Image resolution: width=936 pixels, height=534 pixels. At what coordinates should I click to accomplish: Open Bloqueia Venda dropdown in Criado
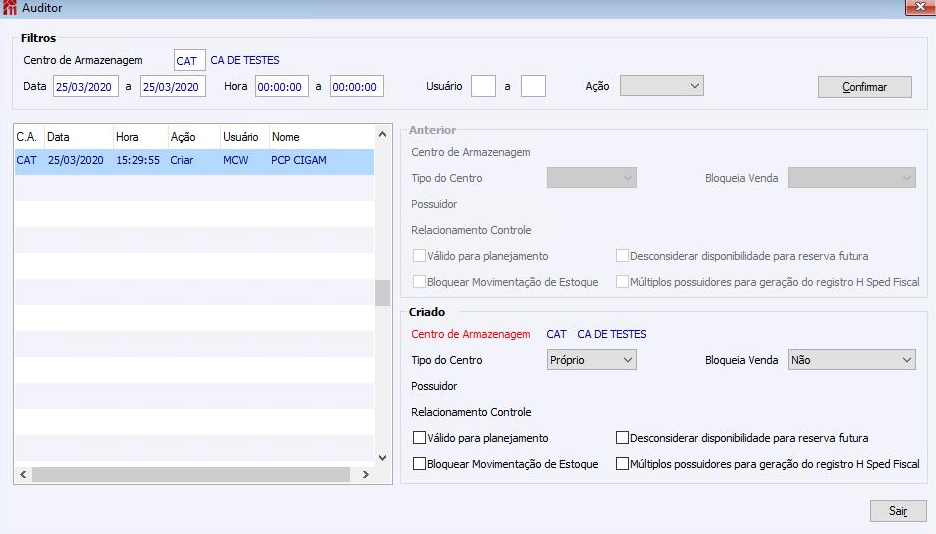[x=851, y=360]
